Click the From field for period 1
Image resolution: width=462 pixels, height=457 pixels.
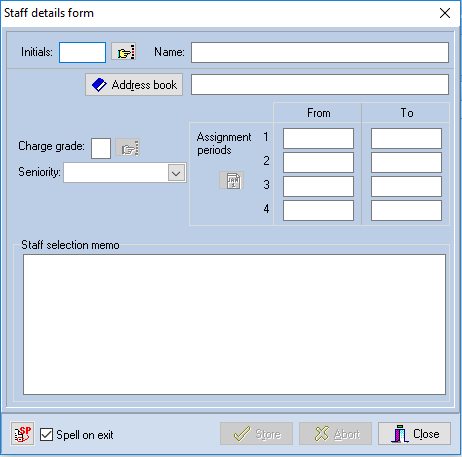coord(318,138)
